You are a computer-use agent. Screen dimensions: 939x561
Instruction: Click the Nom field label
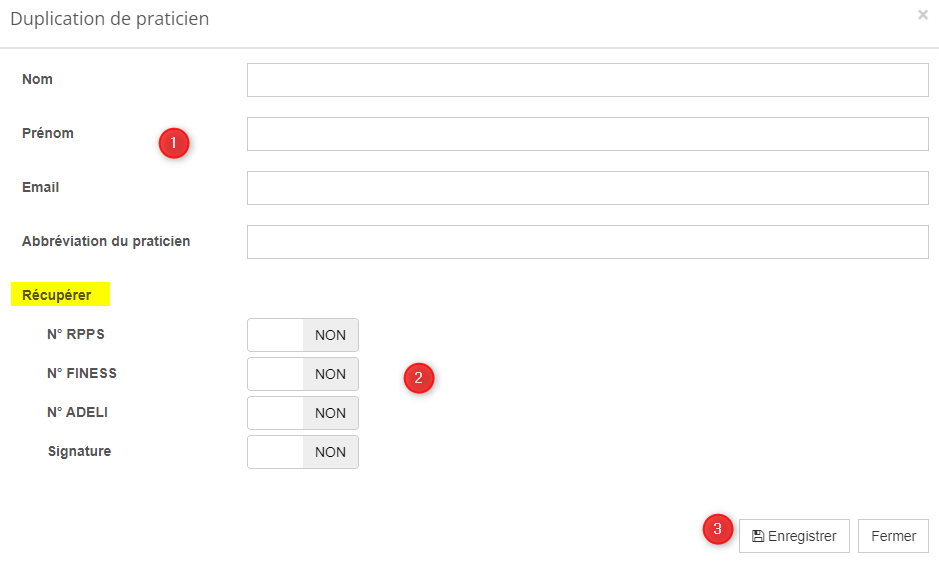pos(37,79)
